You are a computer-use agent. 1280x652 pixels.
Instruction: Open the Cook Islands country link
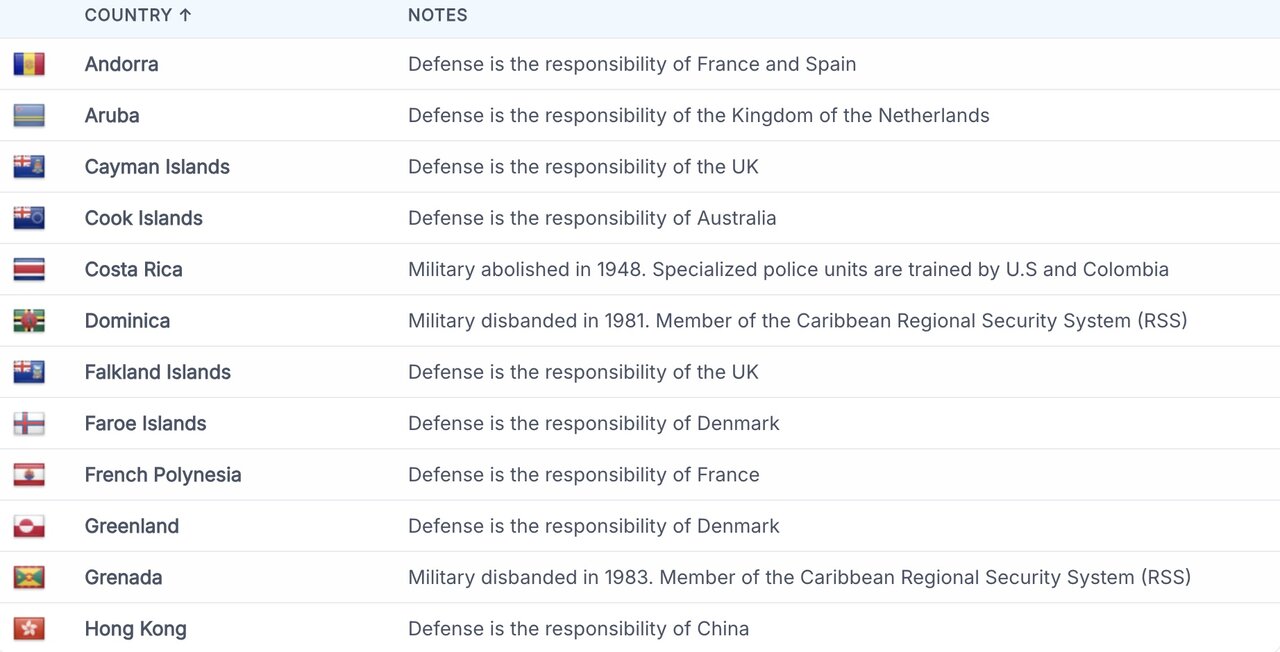(x=143, y=218)
